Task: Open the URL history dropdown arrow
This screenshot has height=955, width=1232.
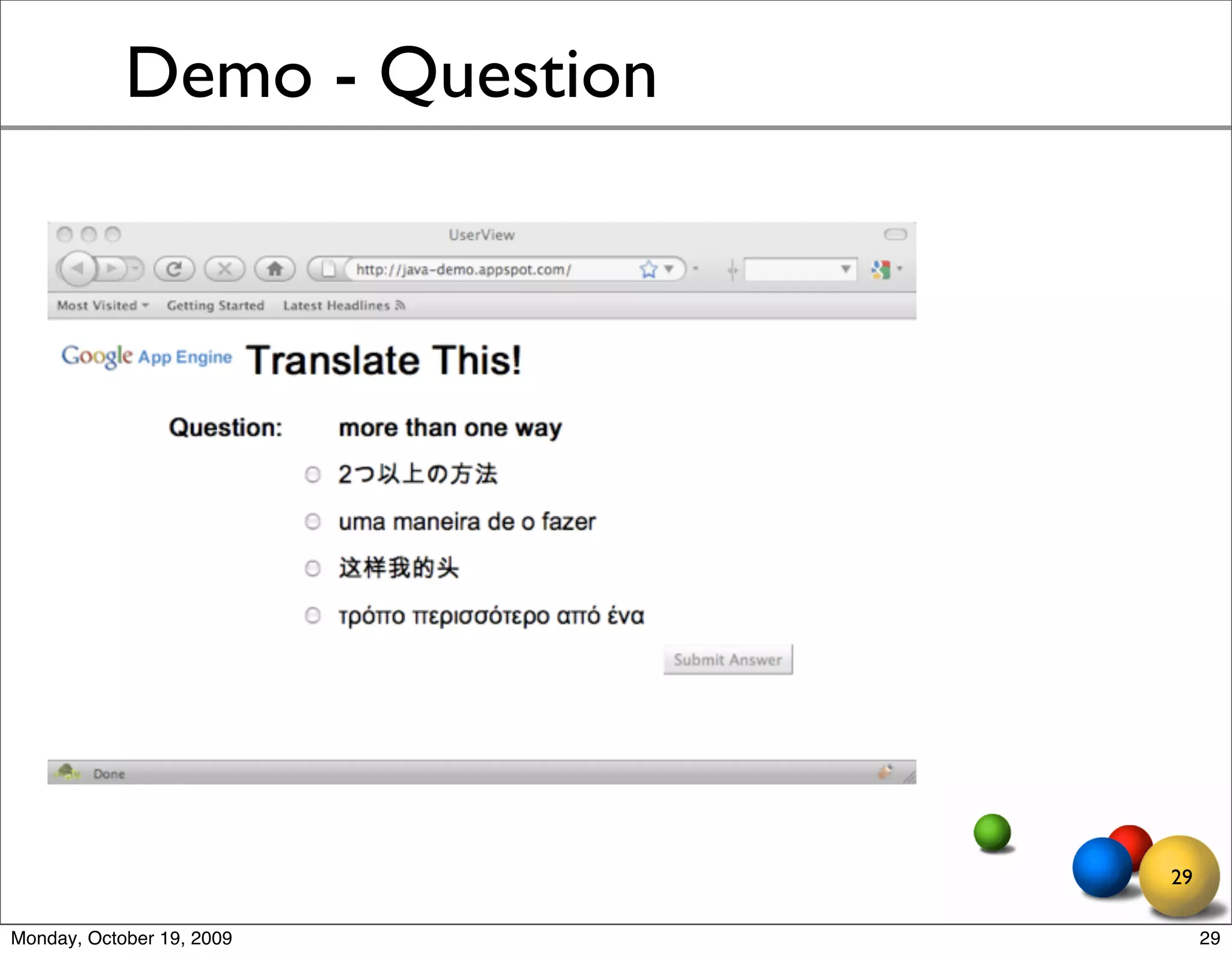Action: (x=668, y=269)
